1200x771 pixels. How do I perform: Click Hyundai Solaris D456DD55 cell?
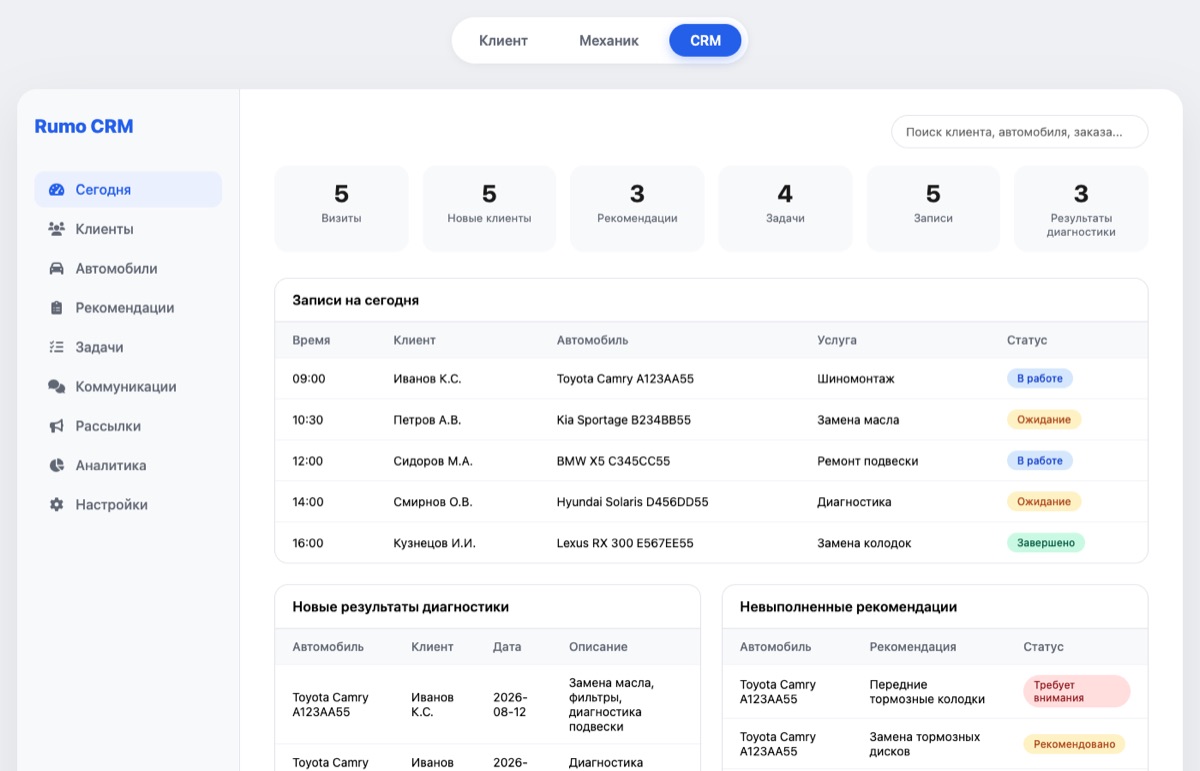[632, 502]
